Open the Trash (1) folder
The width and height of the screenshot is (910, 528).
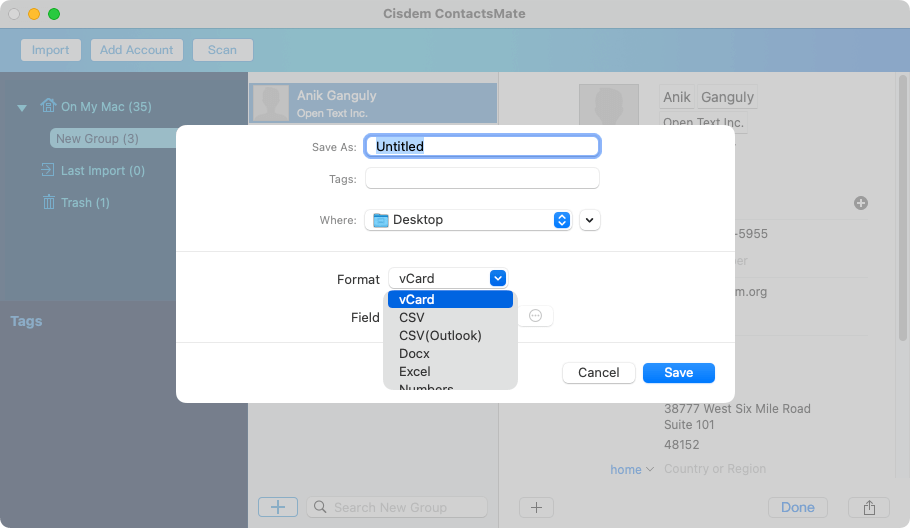point(85,202)
